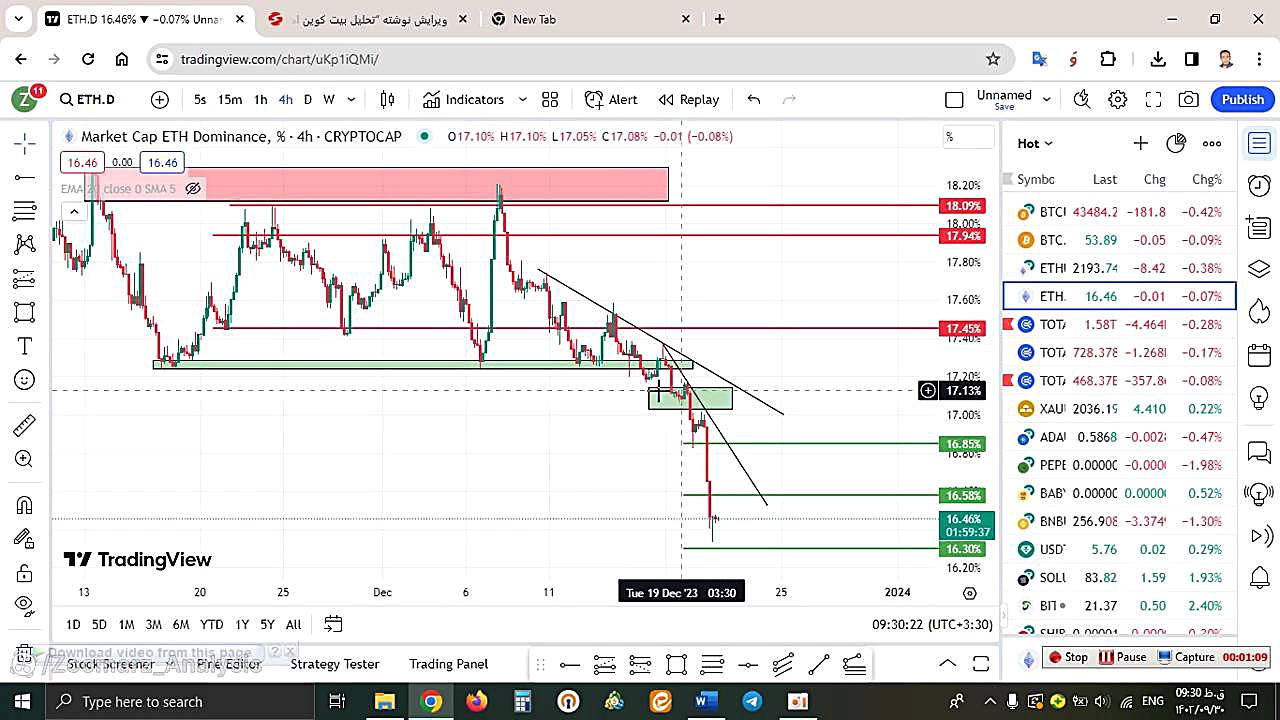The height and width of the screenshot is (720, 1280).
Task: Select the geometric shapes tool
Action: pyautogui.click(x=25, y=312)
